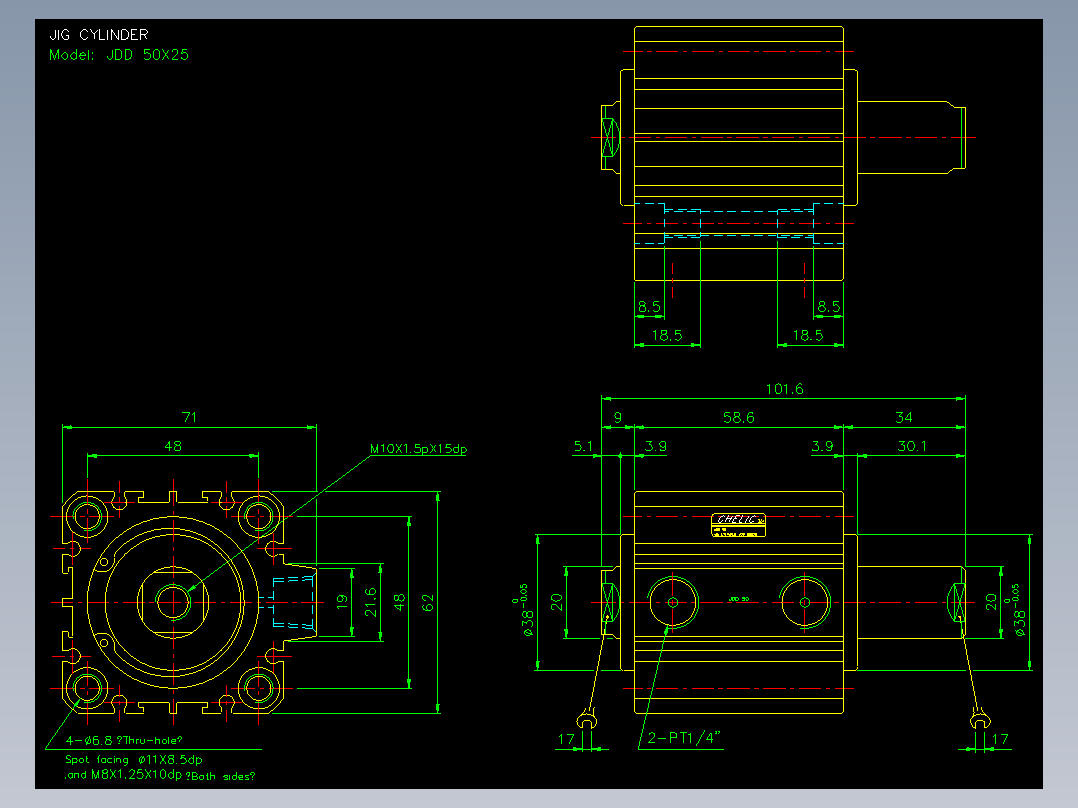Select the "2-PT1/4"" port callout
The height and width of the screenshot is (808, 1078).
[683, 739]
